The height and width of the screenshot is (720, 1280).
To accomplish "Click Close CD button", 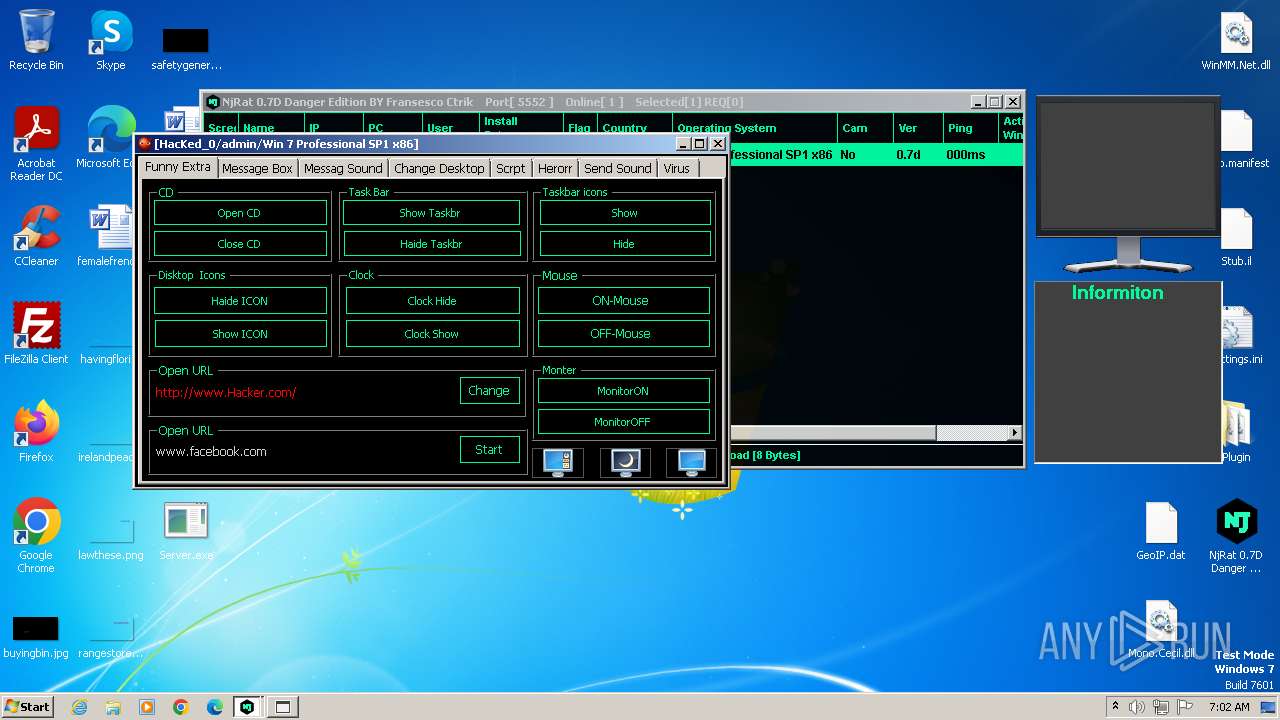I will tap(240, 244).
